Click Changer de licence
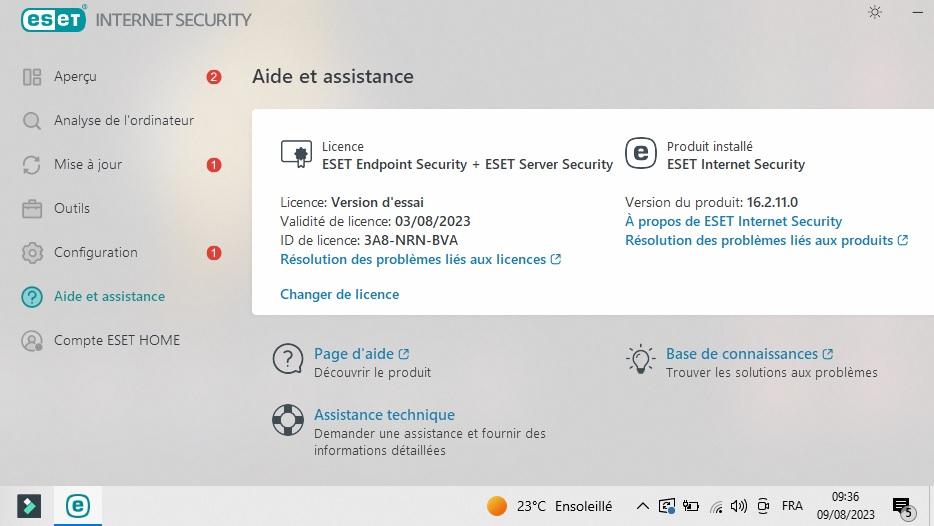Viewport: 934px width, 526px height. [340, 294]
